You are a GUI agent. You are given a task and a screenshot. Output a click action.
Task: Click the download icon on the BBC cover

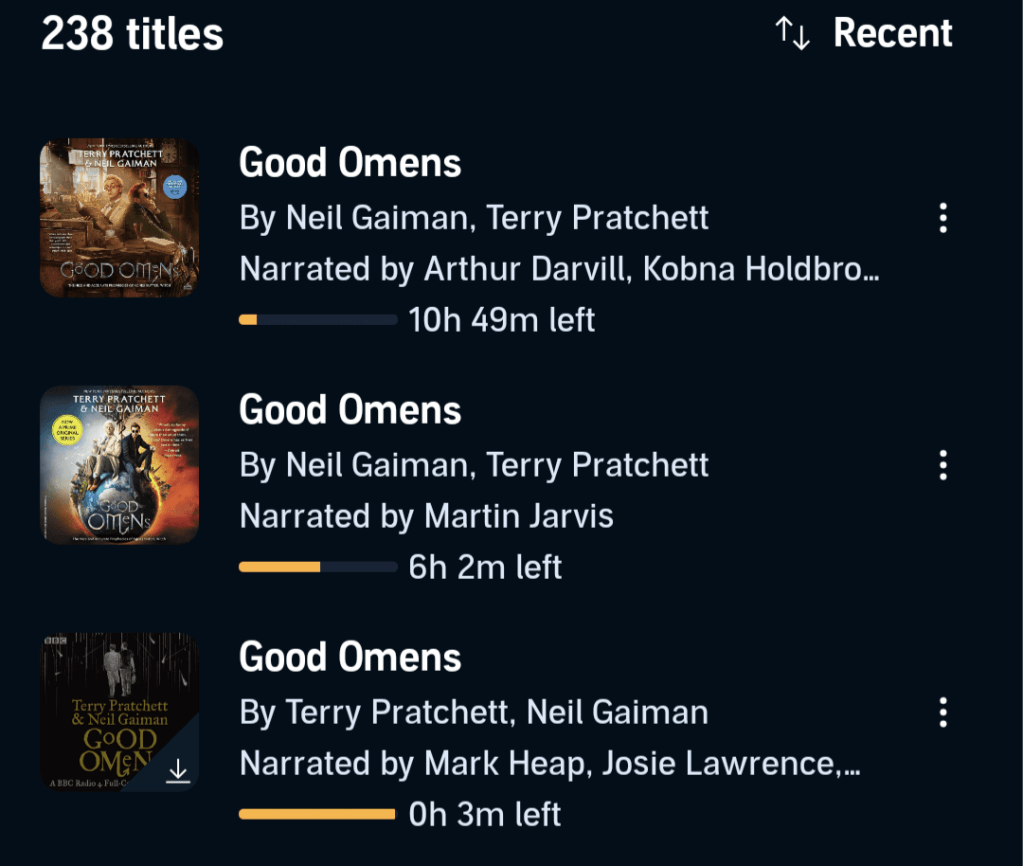[179, 771]
